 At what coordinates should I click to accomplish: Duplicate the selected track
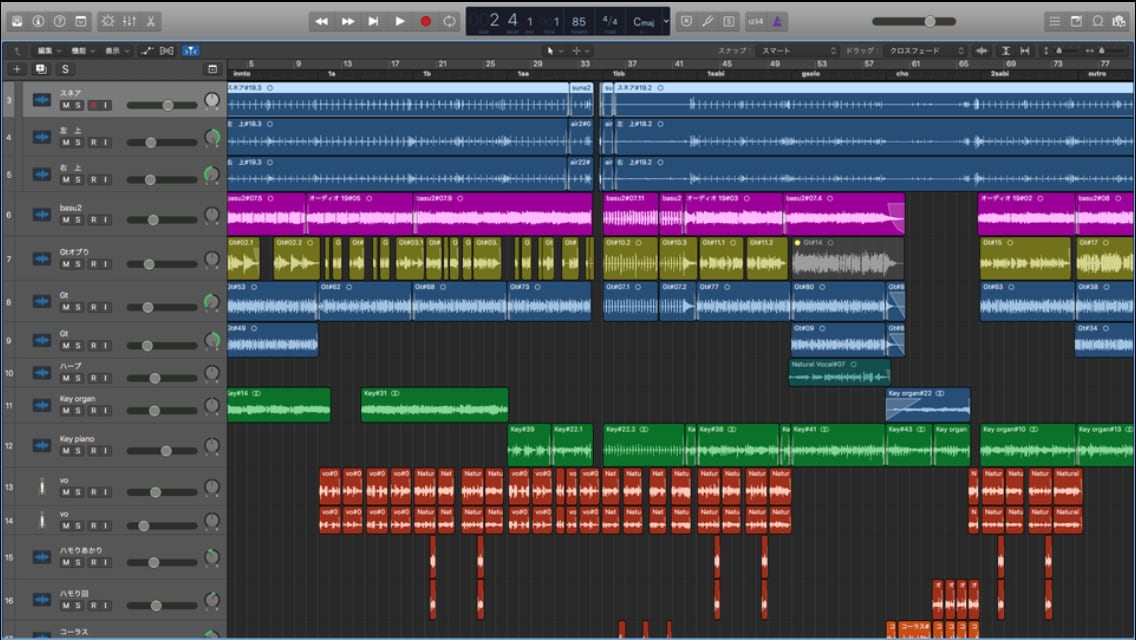pos(41,69)
